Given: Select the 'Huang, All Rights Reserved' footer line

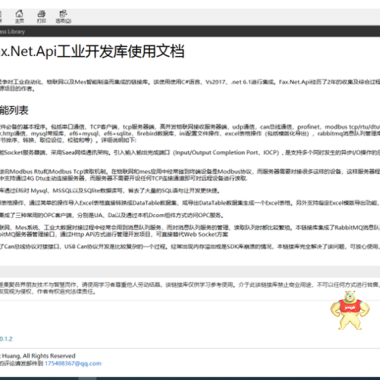Looking at the screenshot, I should (38, 356).
